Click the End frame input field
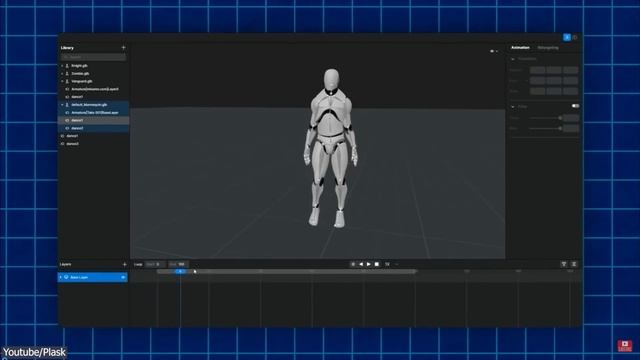The image size is (640, 360). pyautogui.click(x=178, y=264)
